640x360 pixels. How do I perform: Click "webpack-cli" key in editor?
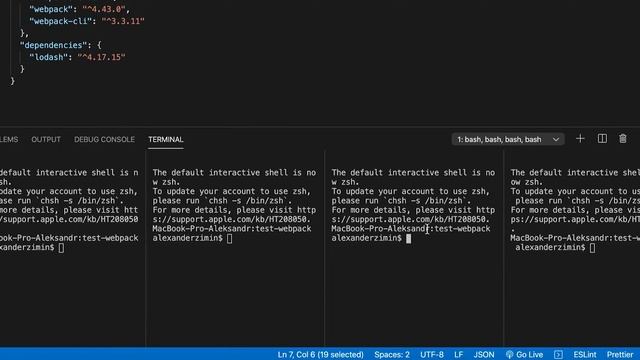pyautogui.click(x=61, y=21)
